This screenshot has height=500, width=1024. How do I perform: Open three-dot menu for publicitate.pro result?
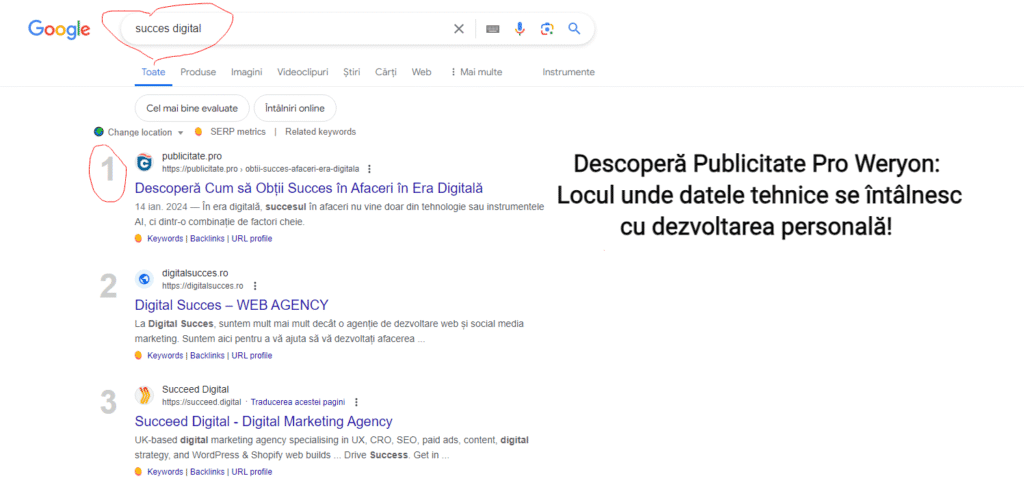(370, 169)
